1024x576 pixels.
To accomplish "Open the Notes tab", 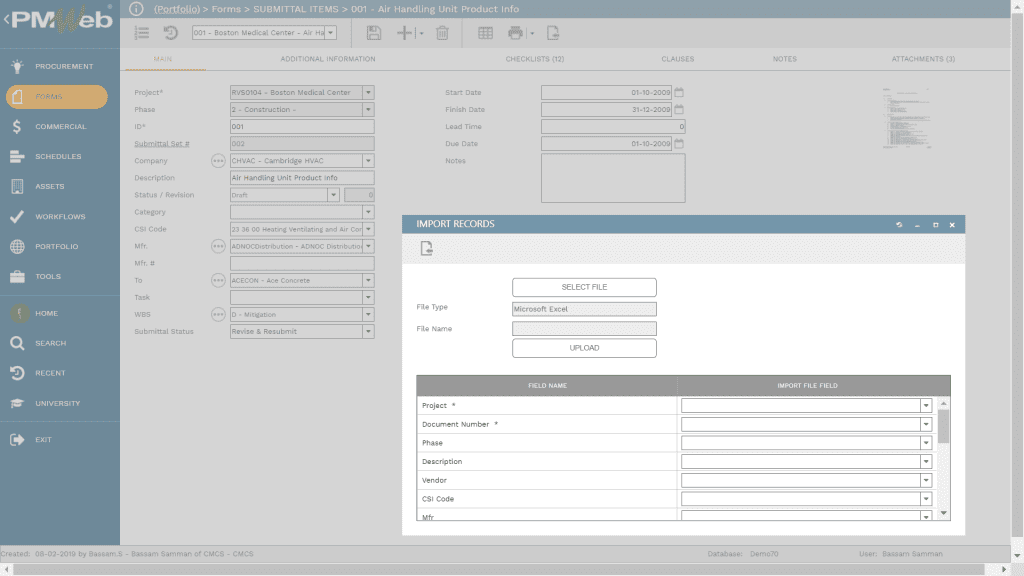I will pyautogui.click(x=784, y=59).
